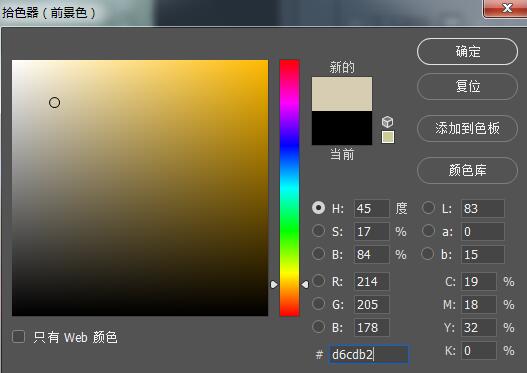Click the C field showing 19

[x=478, y=281]
